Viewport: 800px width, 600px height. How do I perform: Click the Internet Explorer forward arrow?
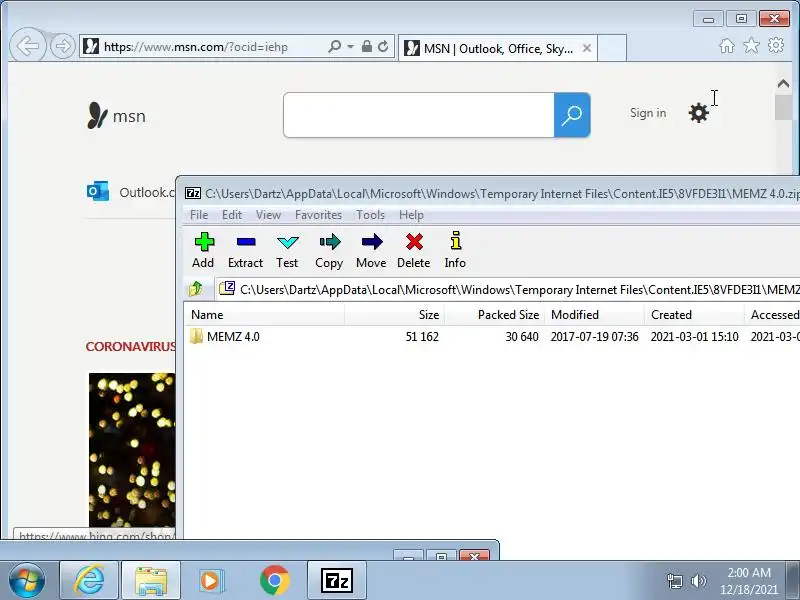pyautogui.click(x=63, y=46)
